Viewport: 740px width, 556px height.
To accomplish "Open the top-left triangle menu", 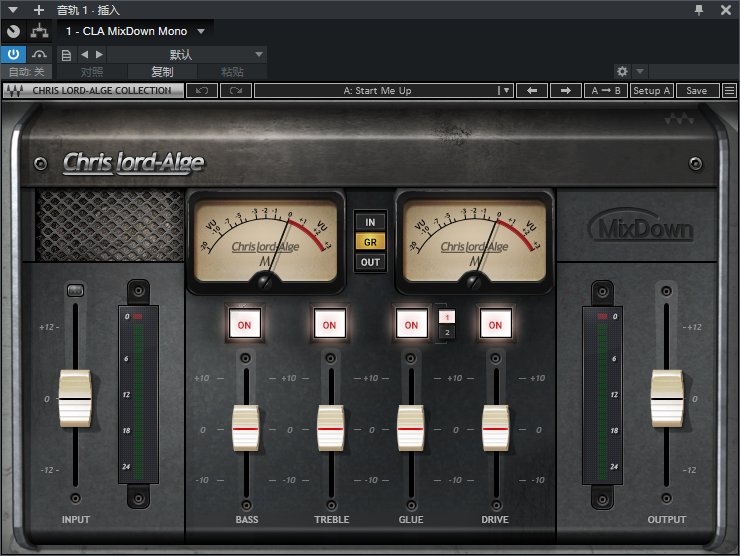I will pyautogui.click(x=13, y=10).
